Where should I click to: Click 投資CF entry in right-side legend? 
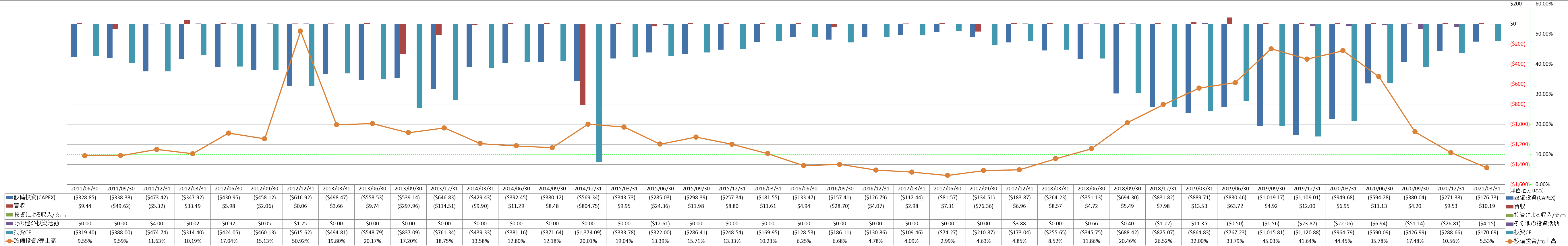1518,232
